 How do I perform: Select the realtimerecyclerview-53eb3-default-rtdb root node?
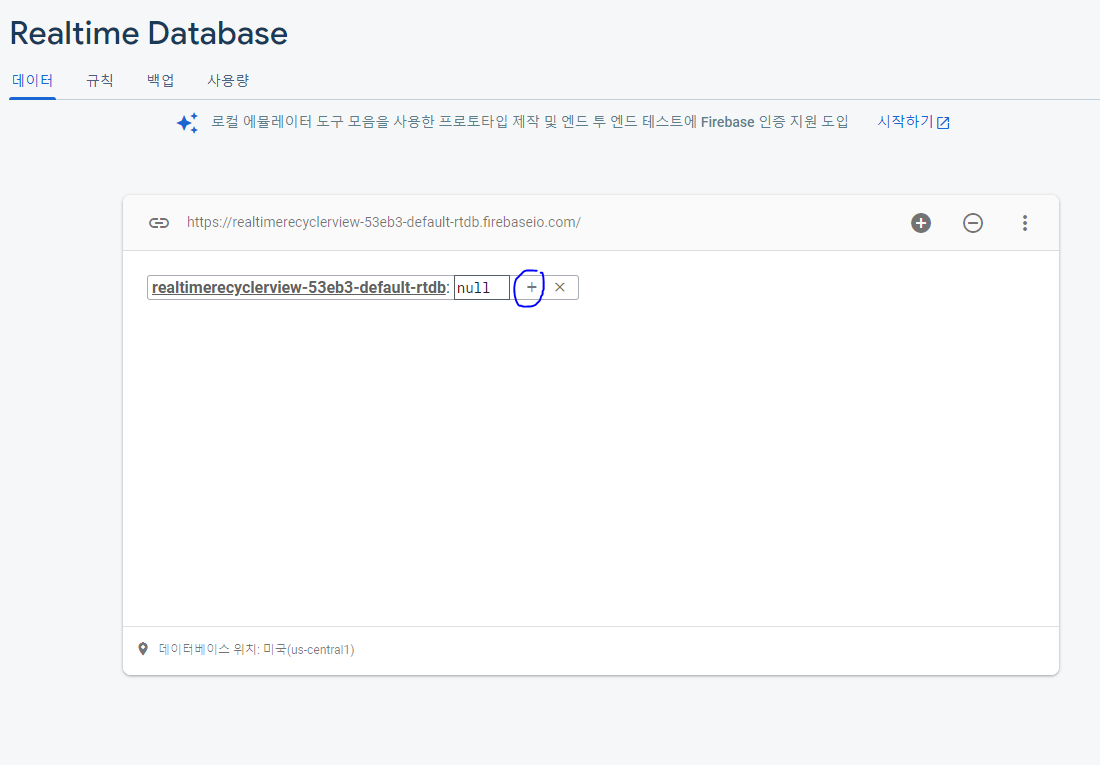(x=299, y=288)
